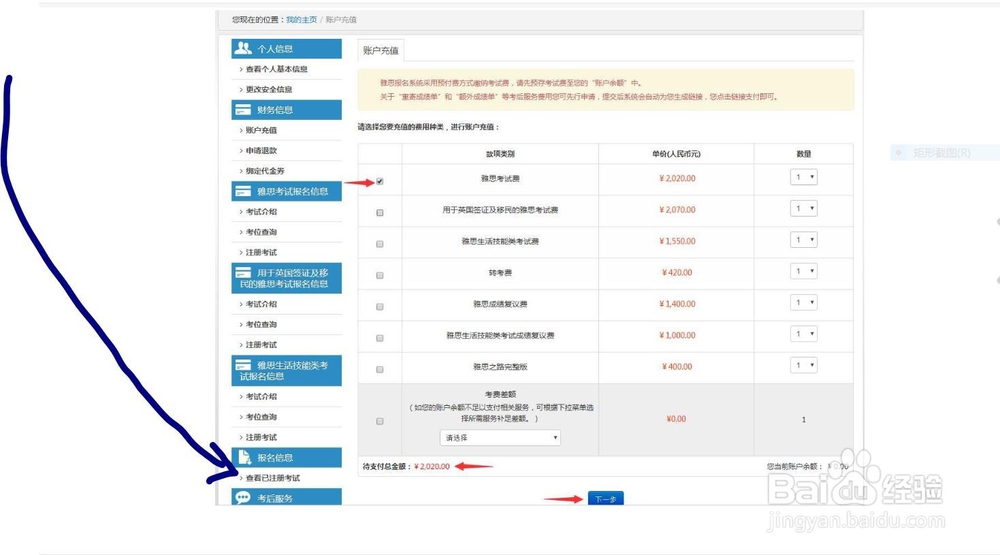Open 申请退款 sidebar link
This screenshot has height=555, width=1000.
pyautogui.click(x=261, y=151)
